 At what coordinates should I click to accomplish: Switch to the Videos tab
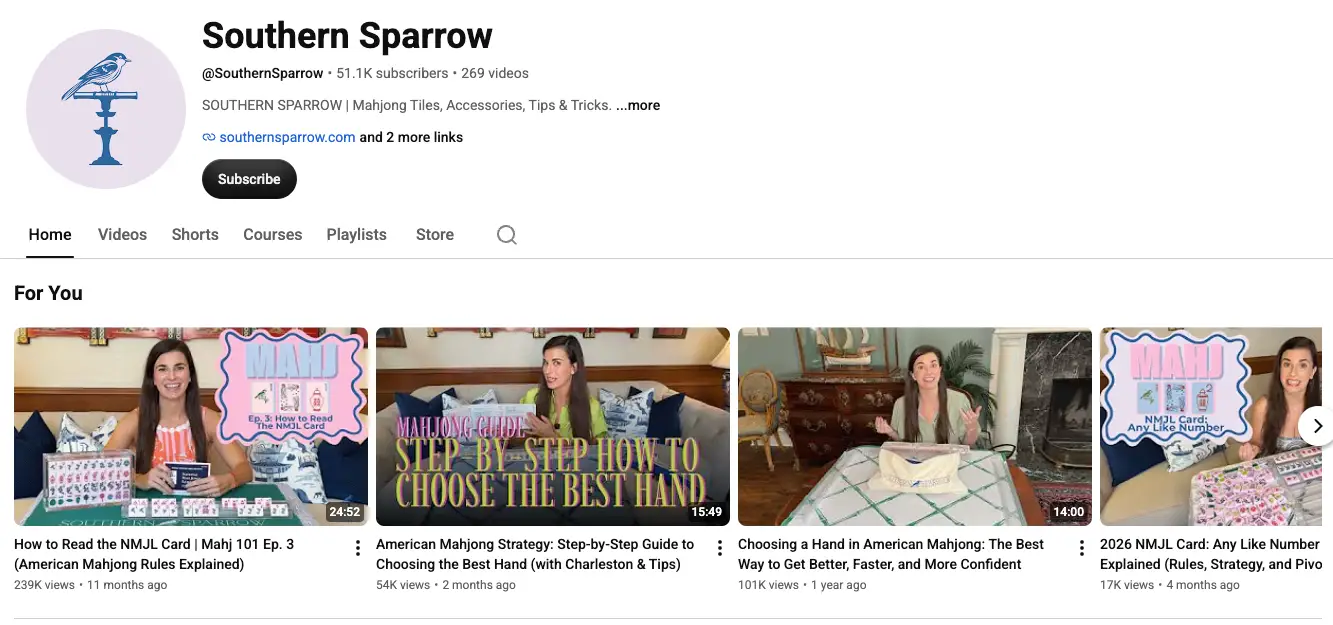click(122, 235)
